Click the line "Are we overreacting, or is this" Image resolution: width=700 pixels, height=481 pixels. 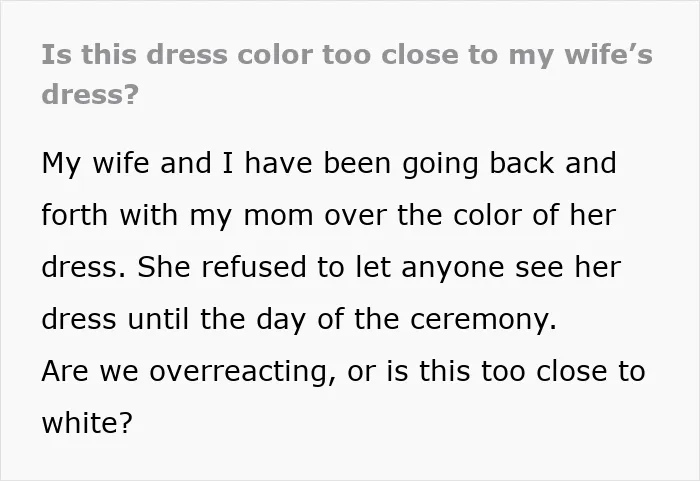pos(343,372)
